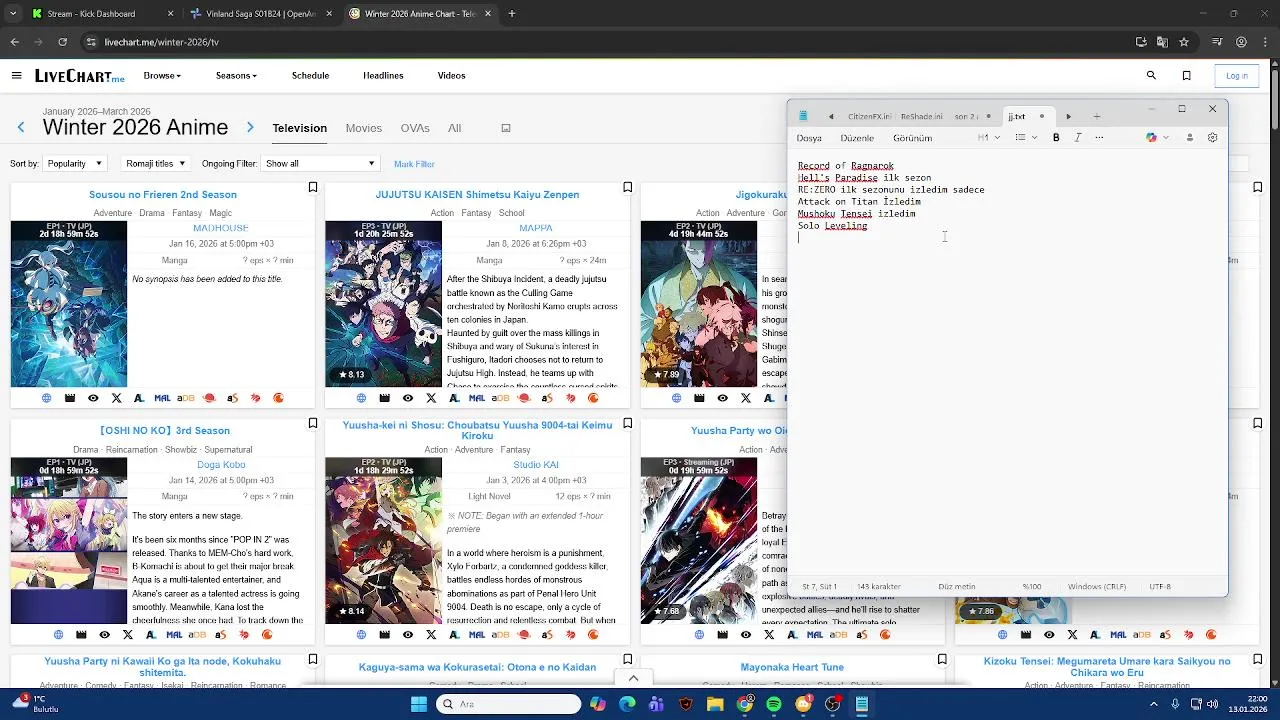Open the Headlines link

coord(383,76)
